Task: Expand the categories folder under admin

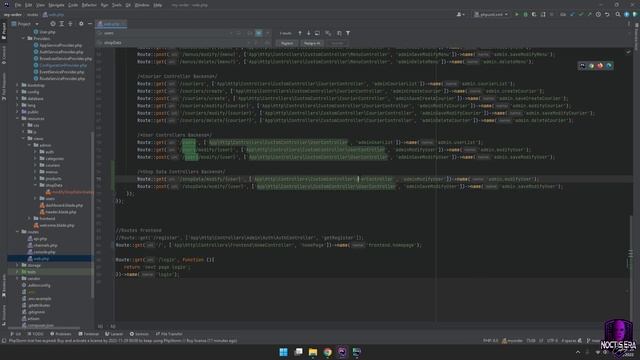Action: 36,158
